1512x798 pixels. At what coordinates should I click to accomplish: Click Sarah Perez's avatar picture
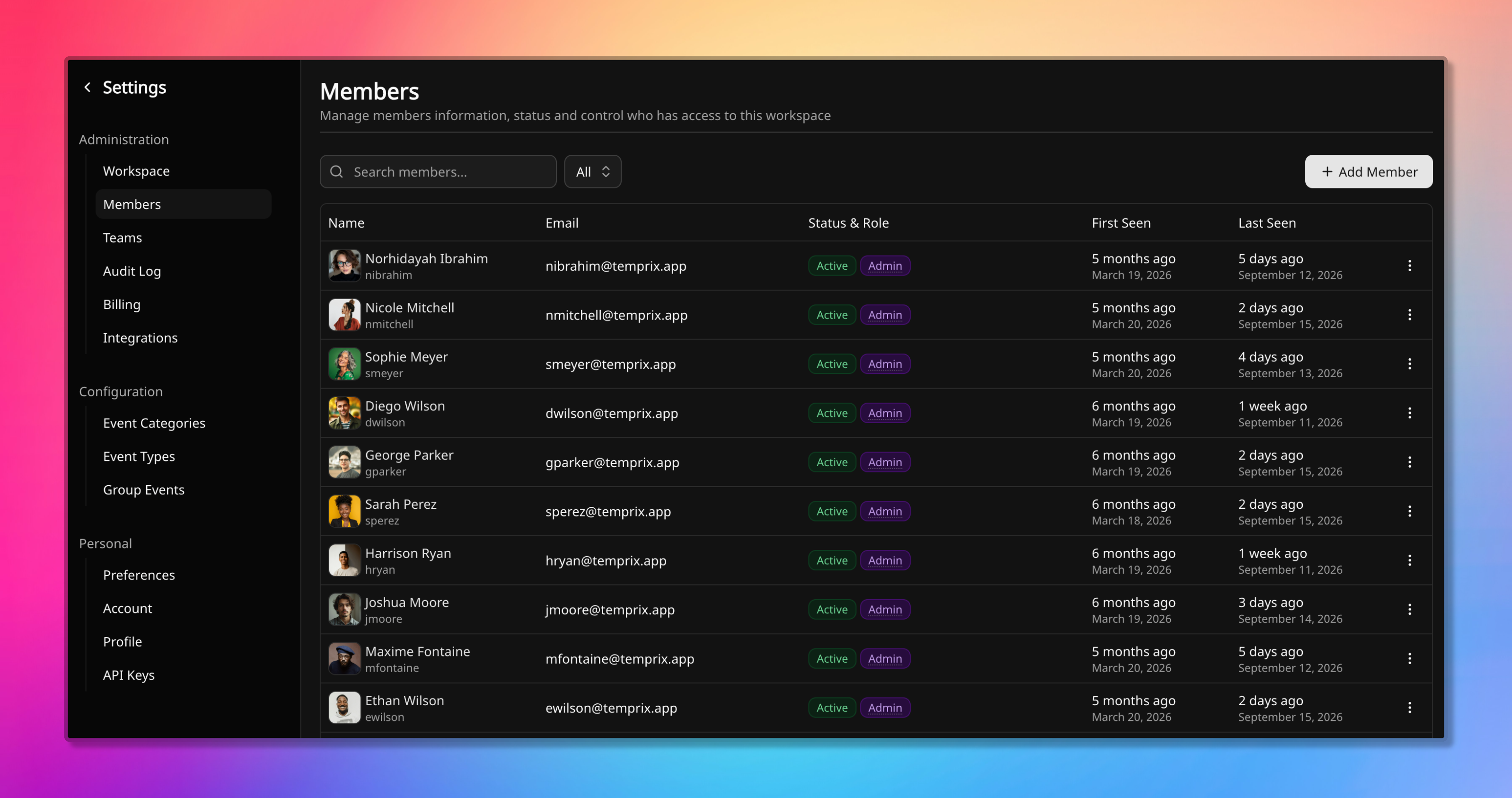click(x=344, y=512)
